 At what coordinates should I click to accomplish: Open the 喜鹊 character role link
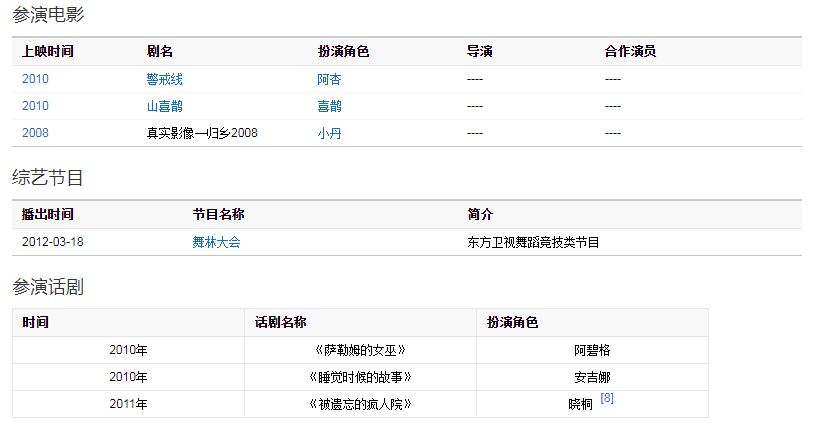329,106
